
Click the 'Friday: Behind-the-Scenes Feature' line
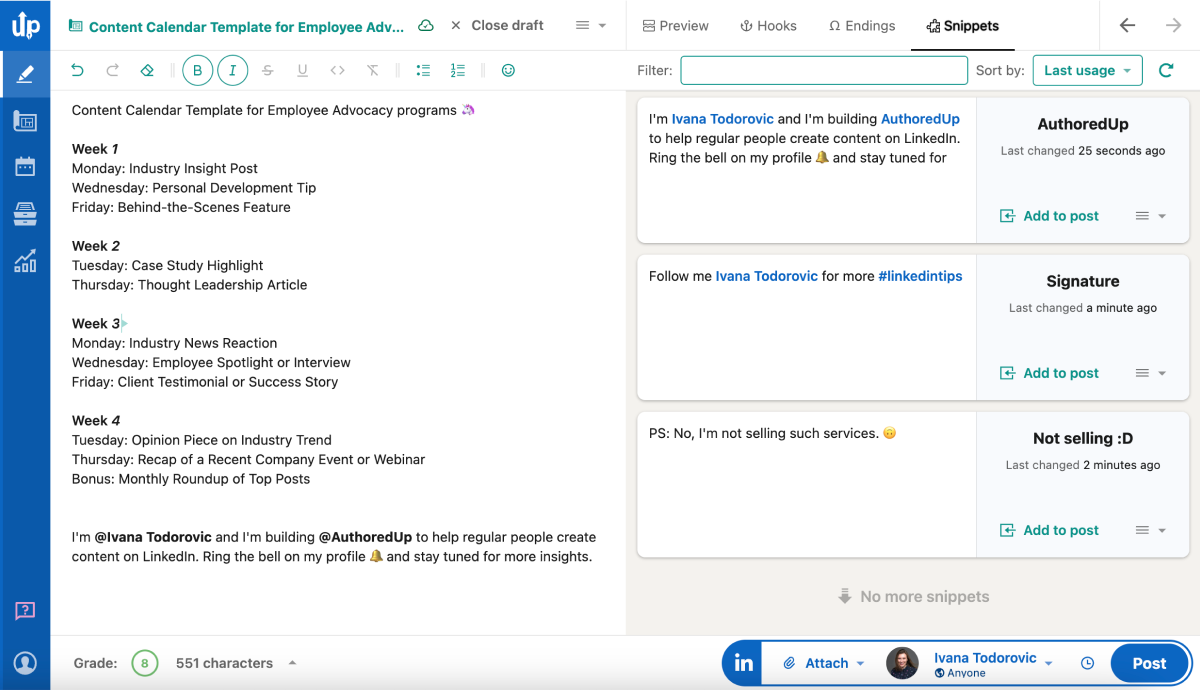pyautogui.click(x=181, y=207)
